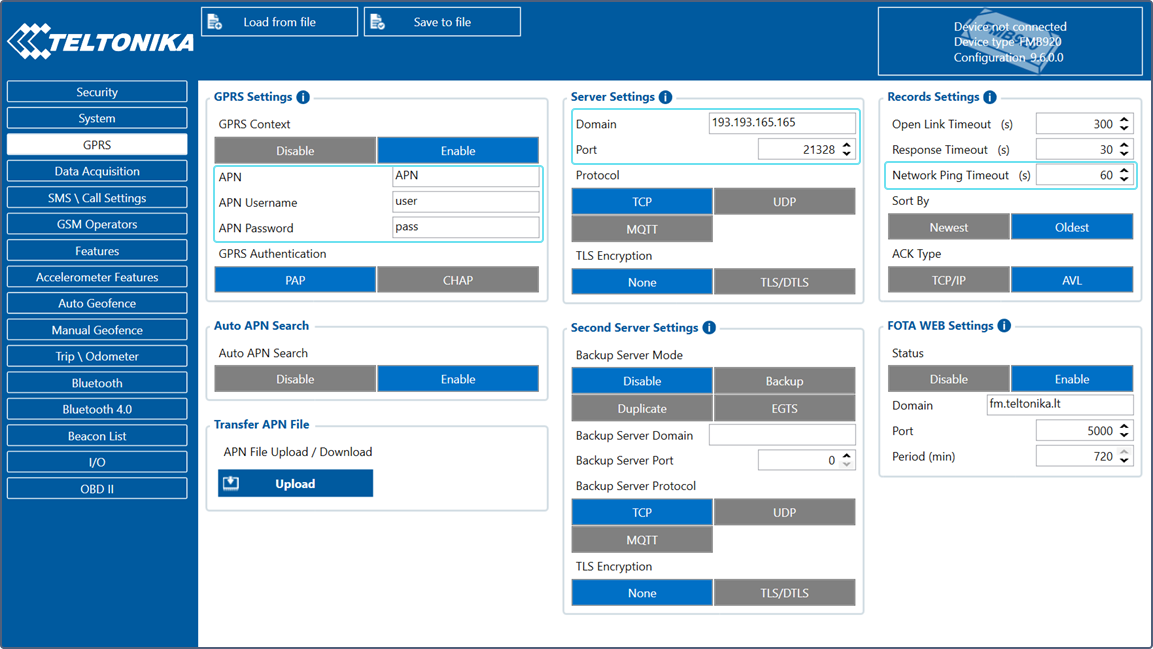Show Server Settings info tooltip icon
This screenshot has height=649, width=1153.
point(665,97)
